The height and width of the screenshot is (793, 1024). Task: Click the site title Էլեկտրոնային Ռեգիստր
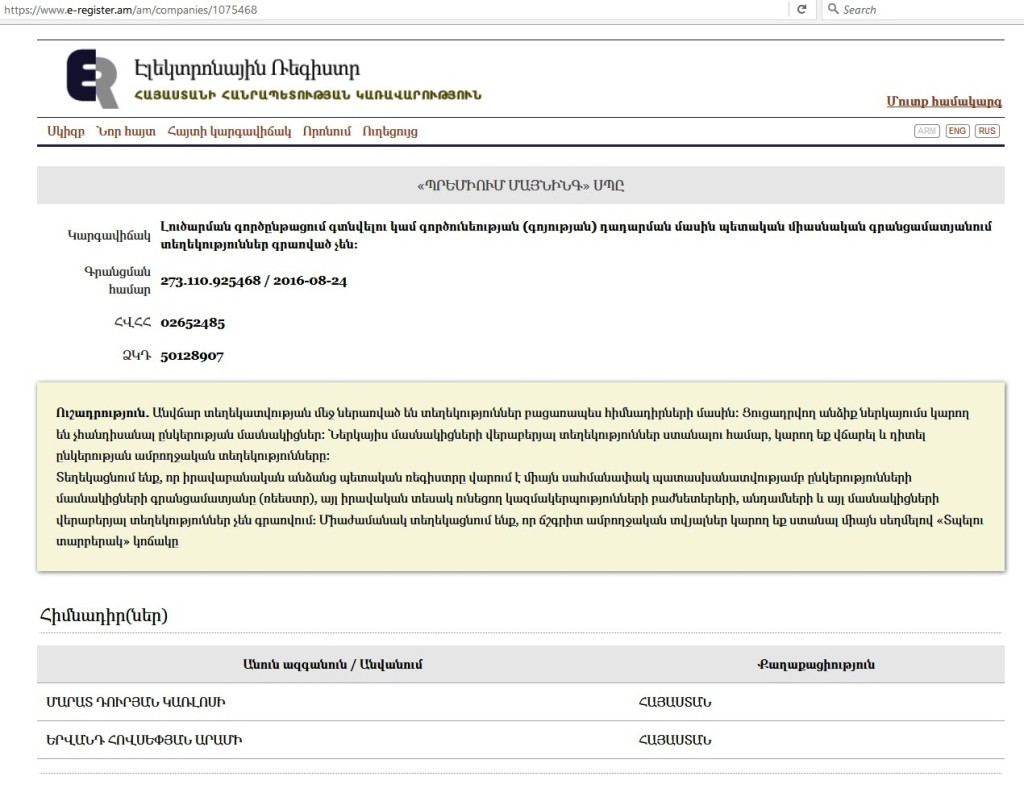pos(247,69)
